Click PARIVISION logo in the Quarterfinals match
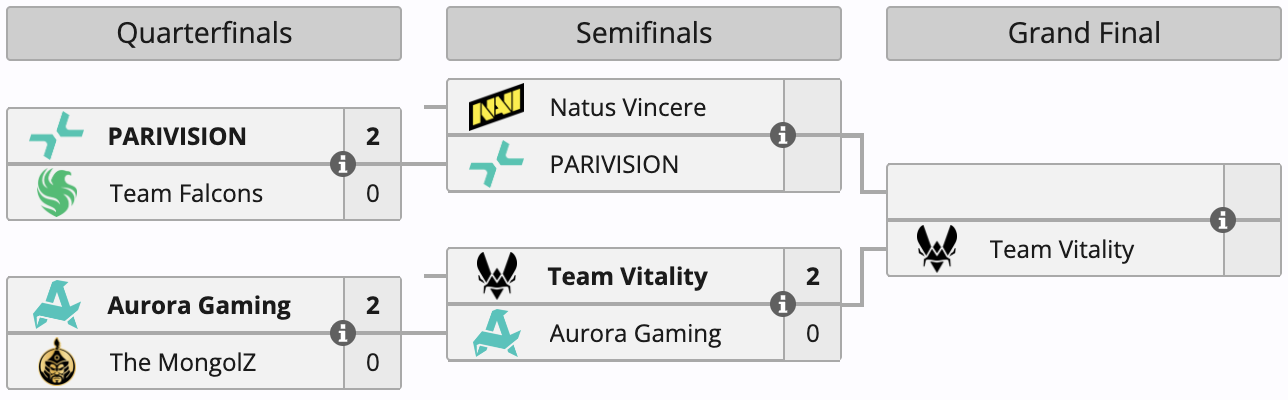Viewport: 1288px width, 400px height. coord(57,136)
